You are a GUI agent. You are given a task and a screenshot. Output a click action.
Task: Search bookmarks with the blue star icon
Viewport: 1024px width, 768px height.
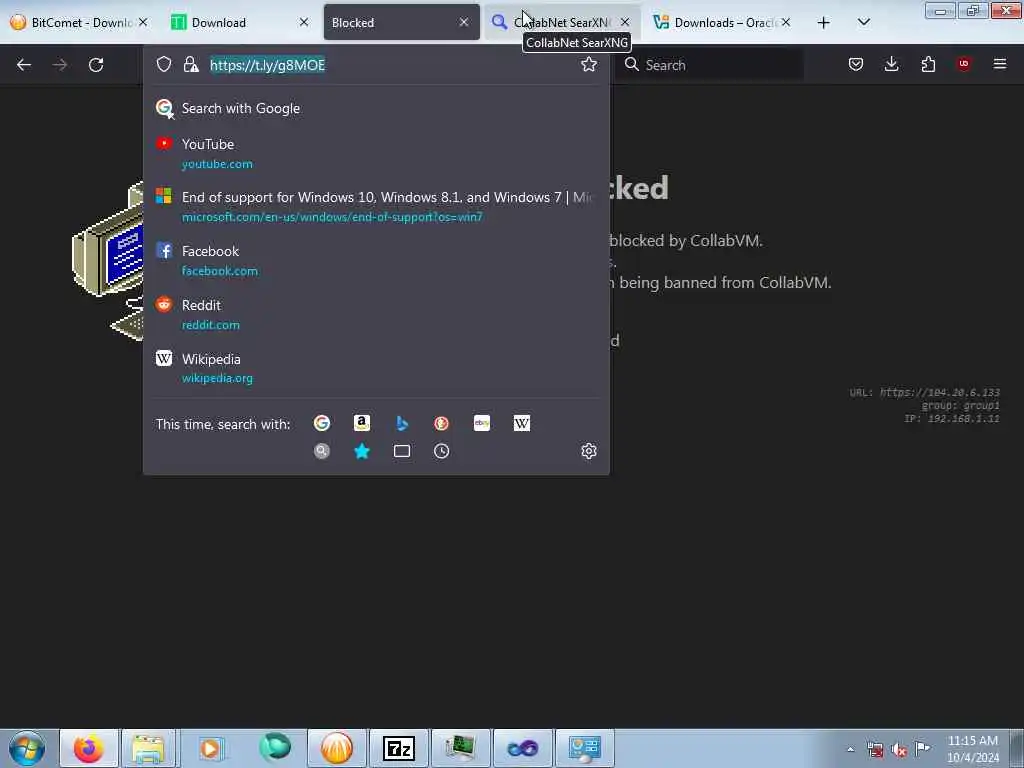click(x=362, y=451)
